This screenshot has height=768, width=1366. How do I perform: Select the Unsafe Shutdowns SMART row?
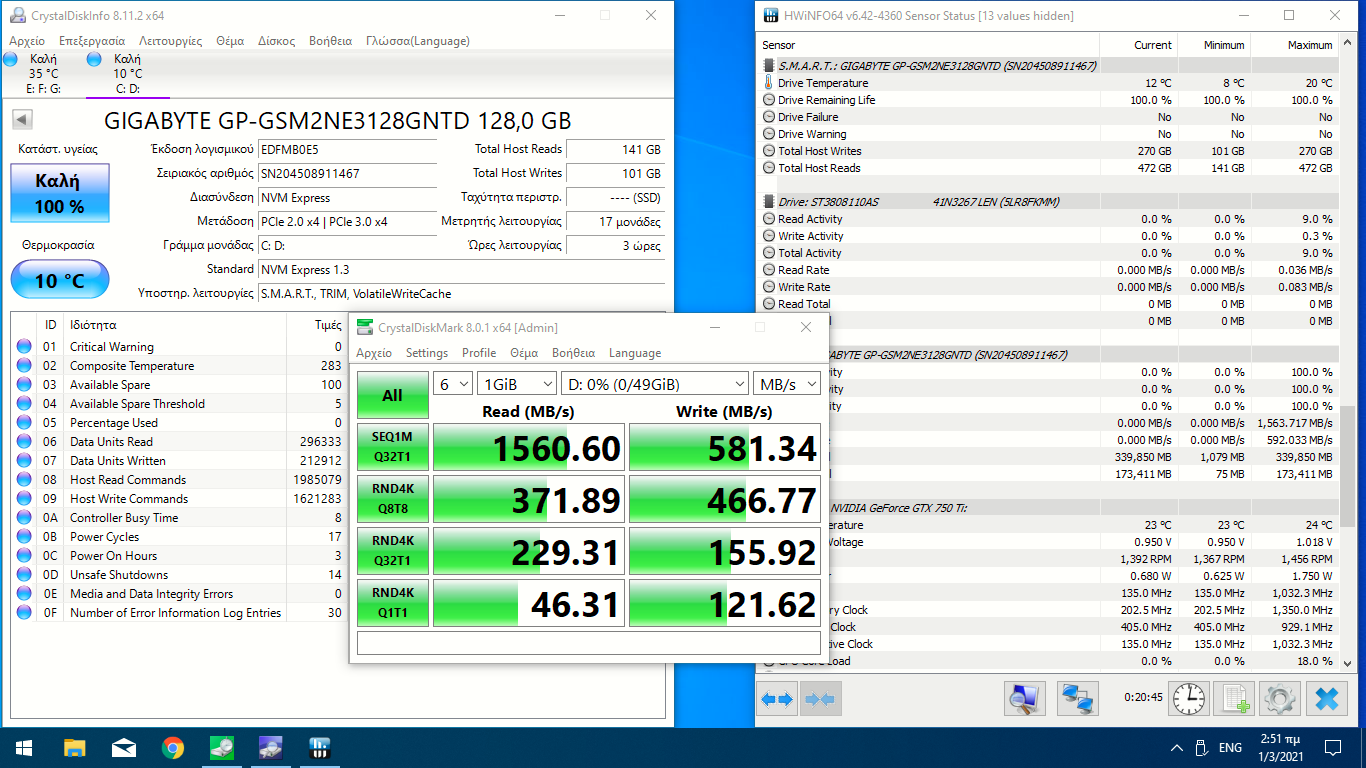[x=179, y=575]
